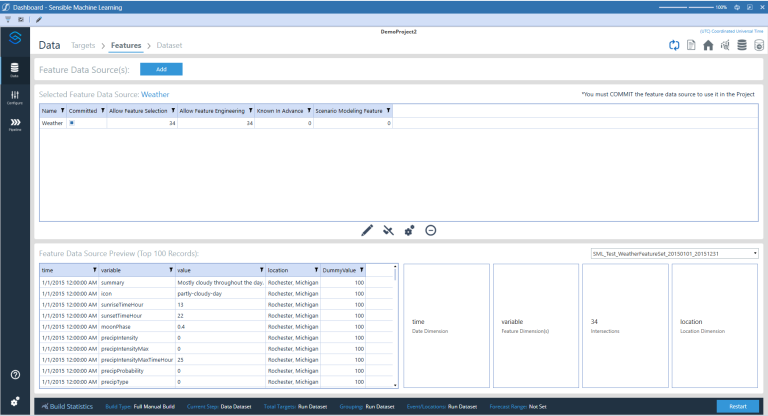
Task: Open the help question mark icon
Action: tap(15, 374)
